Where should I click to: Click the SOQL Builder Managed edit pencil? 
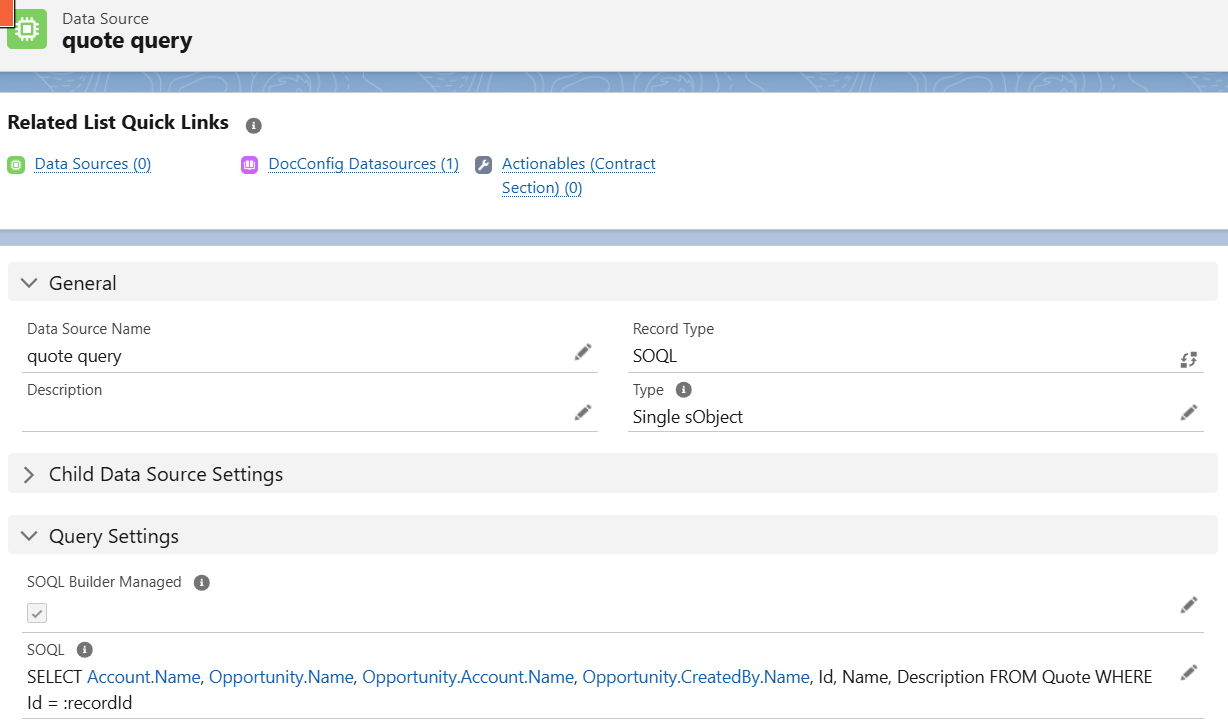(1188, 604)
